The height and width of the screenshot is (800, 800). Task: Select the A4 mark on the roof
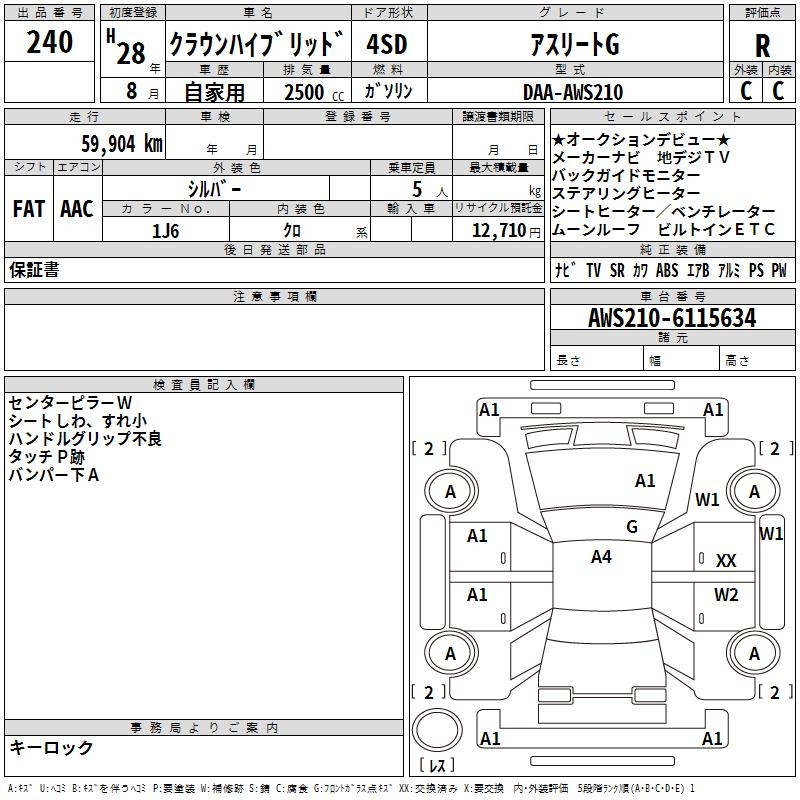[x=601, y=557]
